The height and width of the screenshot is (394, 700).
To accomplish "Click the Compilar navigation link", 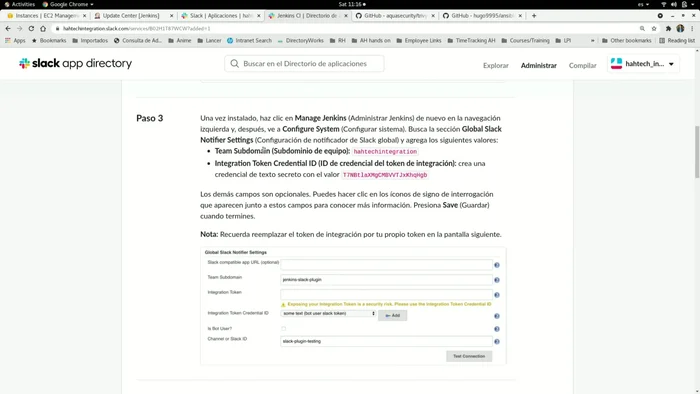I will pyautogui.click(x=583, y=66).
